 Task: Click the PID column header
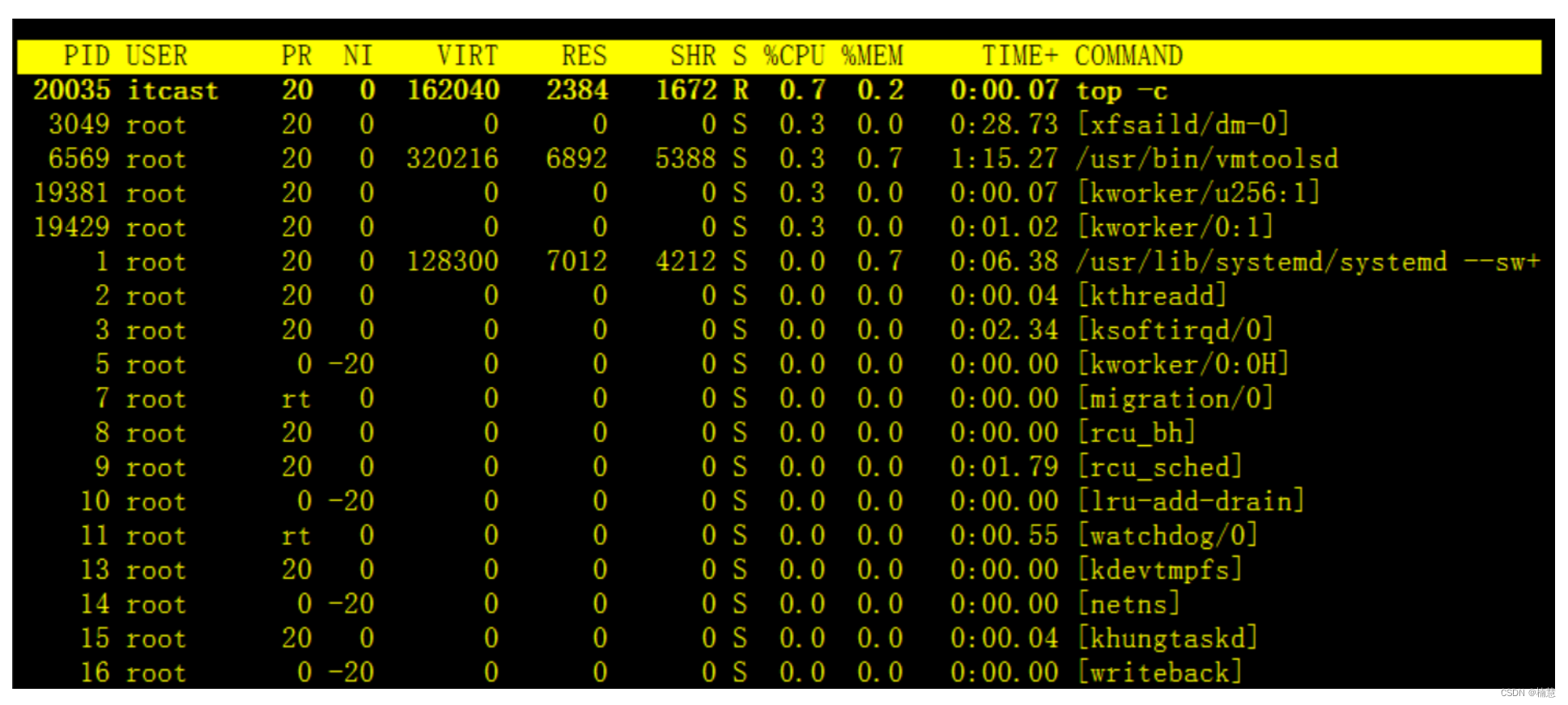pyautogui.click(x=87, y=56)
